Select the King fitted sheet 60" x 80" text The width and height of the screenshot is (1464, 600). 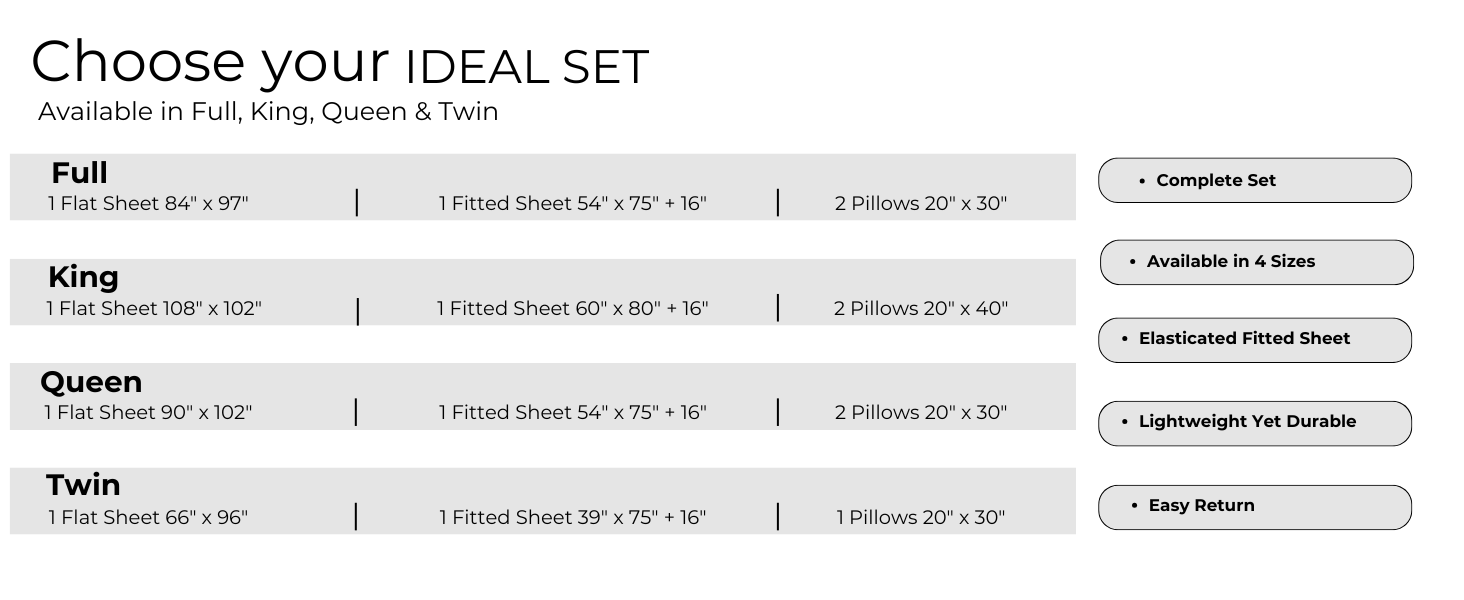pos(572,309)
